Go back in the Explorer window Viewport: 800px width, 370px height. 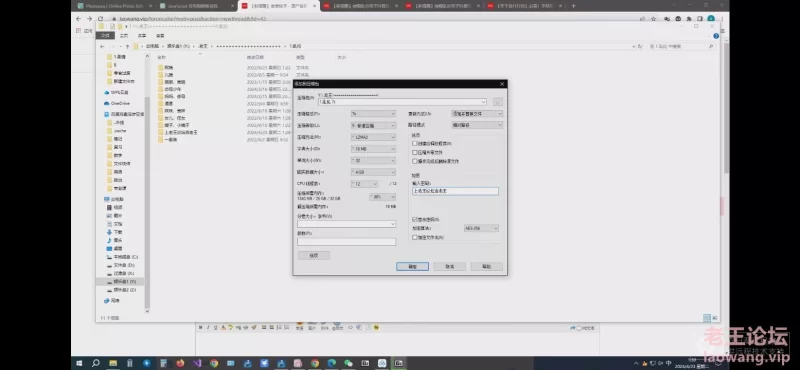pos(103,46)
